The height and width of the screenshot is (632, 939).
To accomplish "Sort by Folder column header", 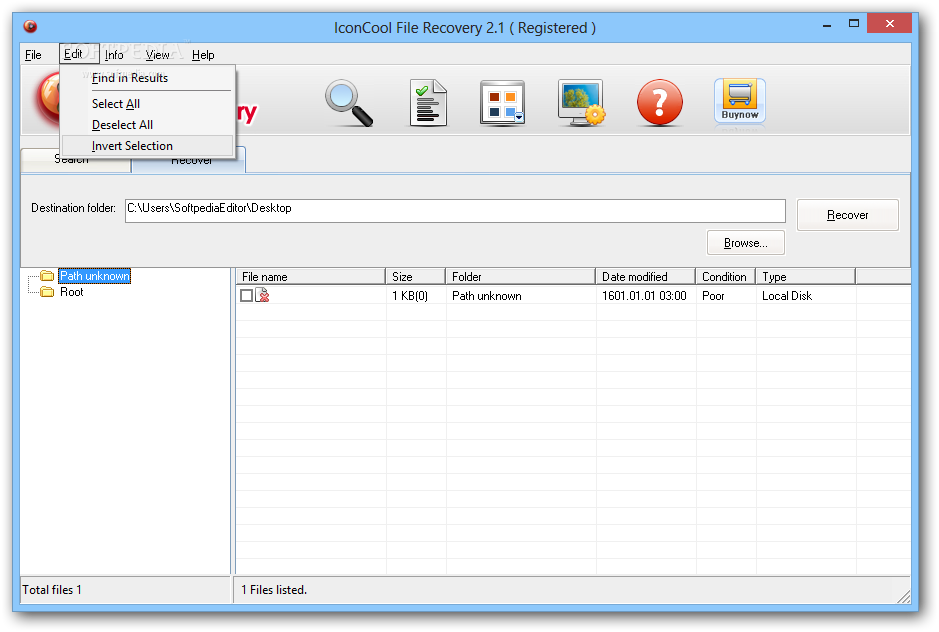I will [x=520, y=277].
